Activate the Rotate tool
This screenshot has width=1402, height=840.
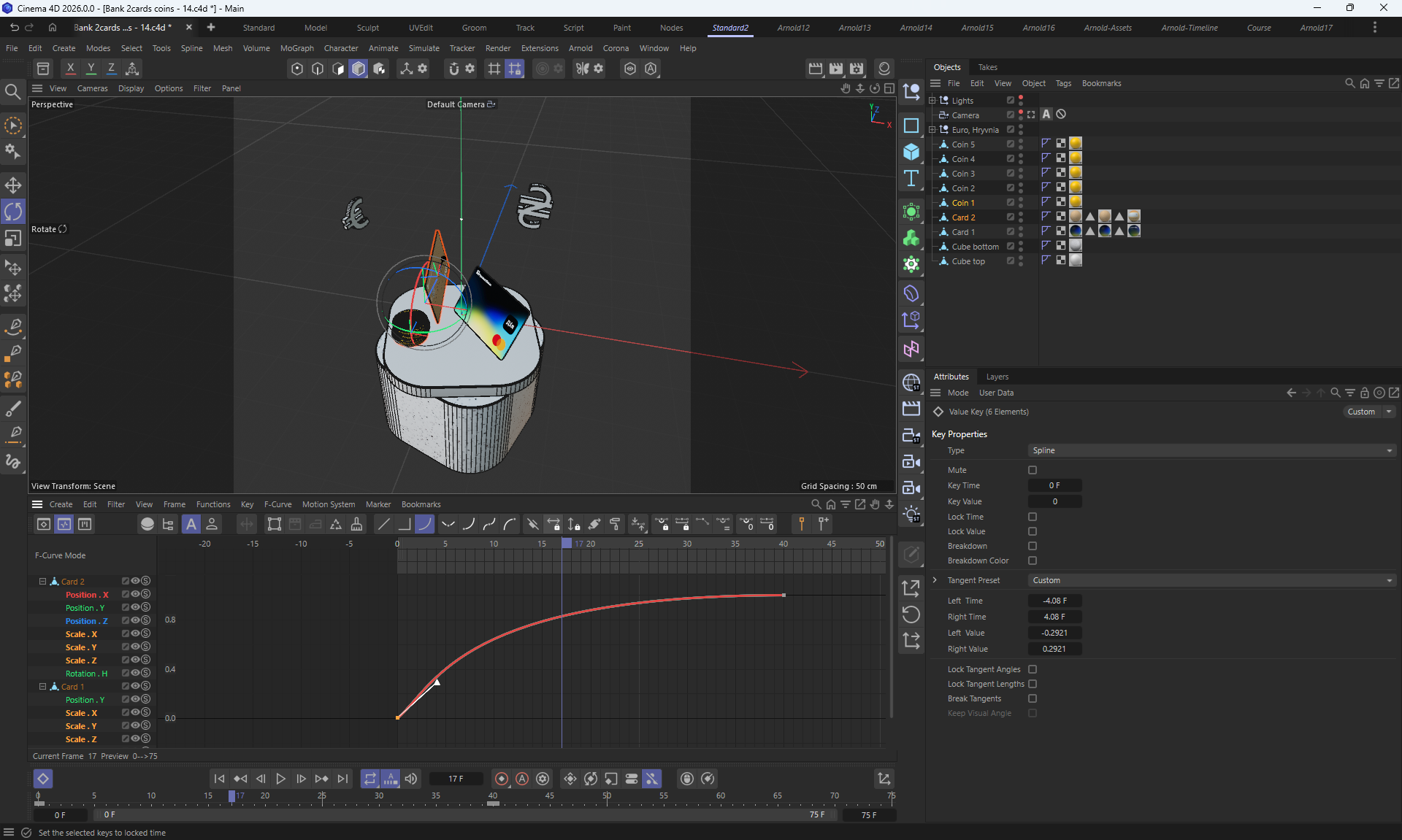13,212
